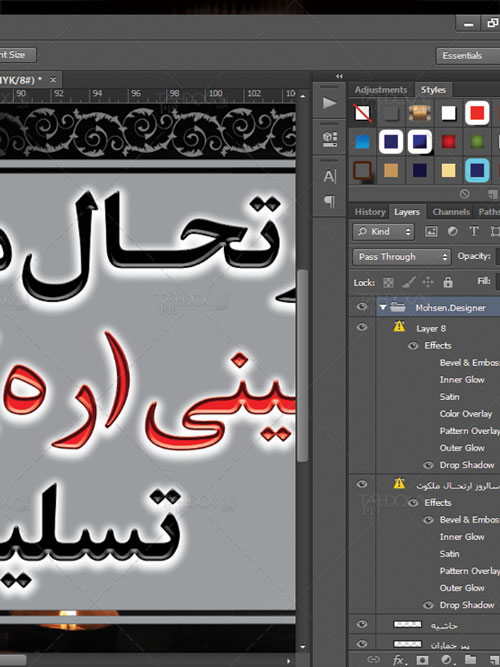
Task: Hide the حاشيه layer
Action: 362,624
